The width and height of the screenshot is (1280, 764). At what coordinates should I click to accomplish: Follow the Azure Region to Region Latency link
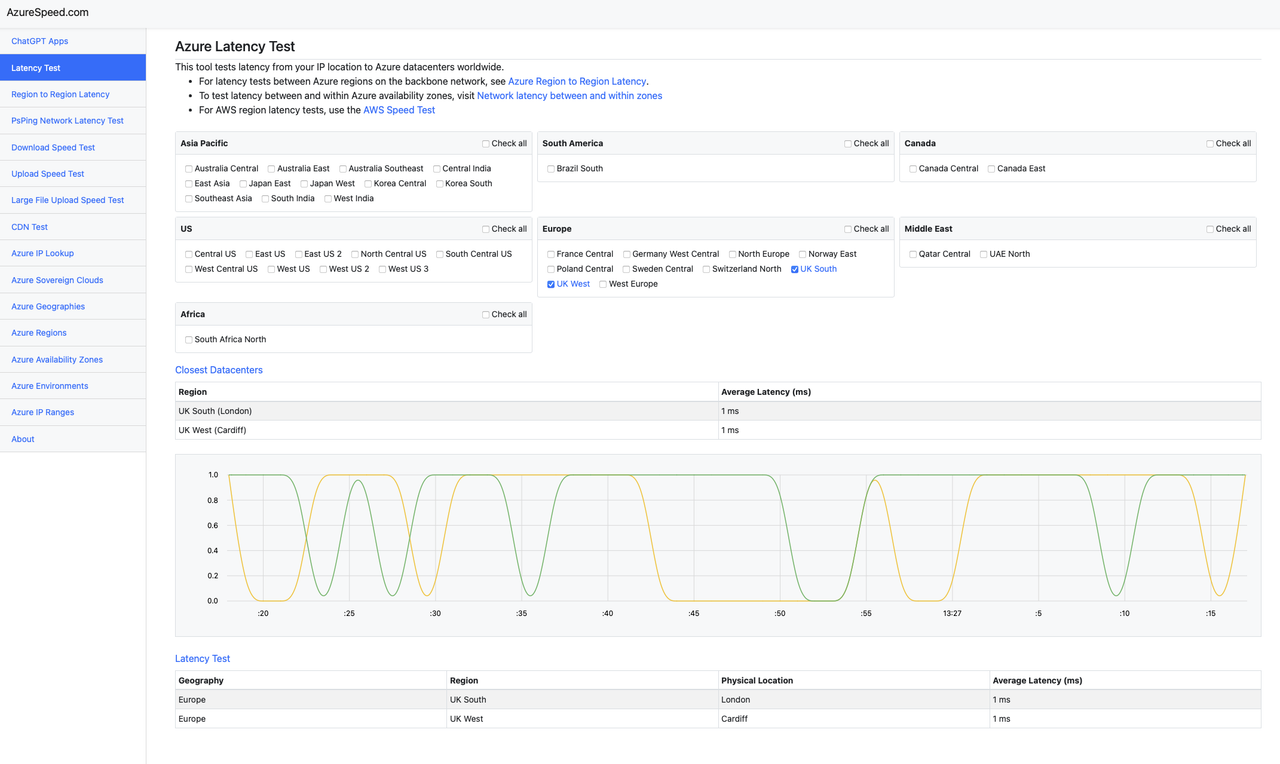tap(577, 81)
